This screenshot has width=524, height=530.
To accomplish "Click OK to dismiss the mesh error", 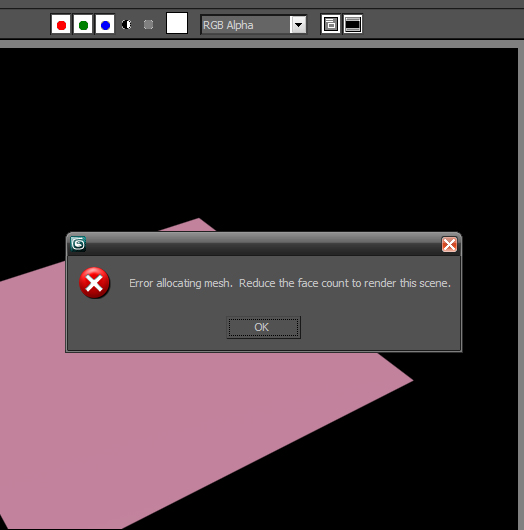I will (x=263, y=327).
